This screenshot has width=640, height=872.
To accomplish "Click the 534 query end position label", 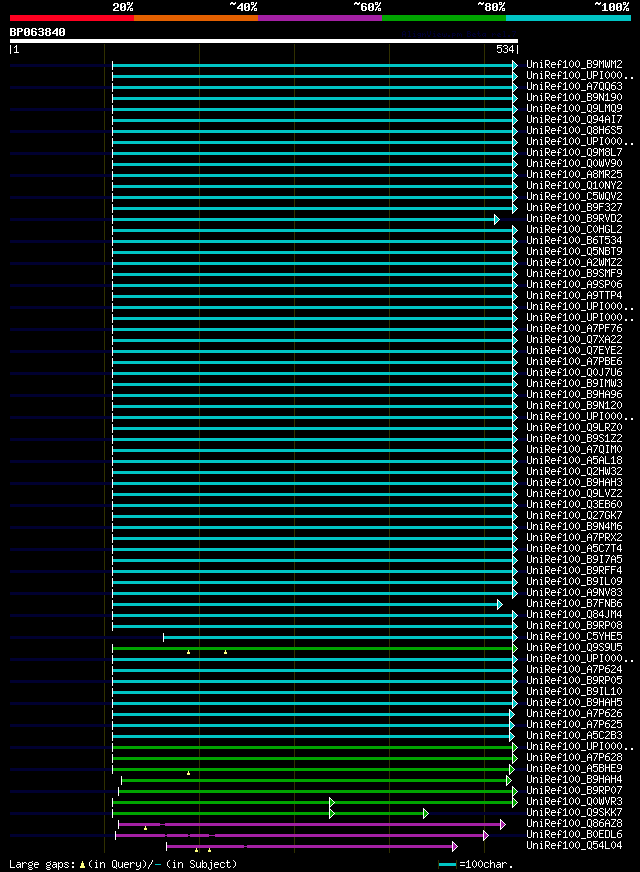I will click(x=505, y=49).
